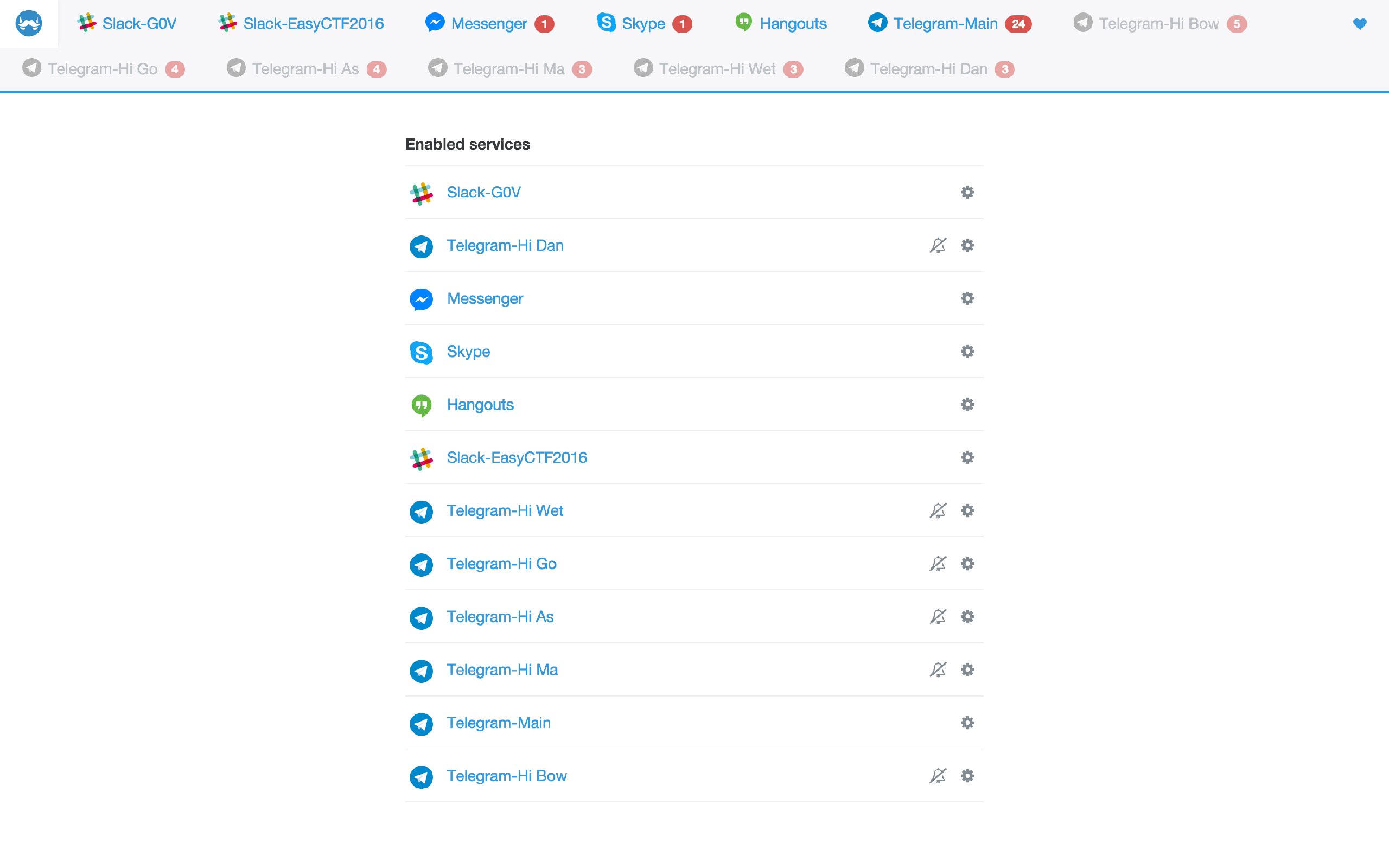The image size is (1389, 868).
Task: Switch to the Hangouts tab
Action: 781,23
